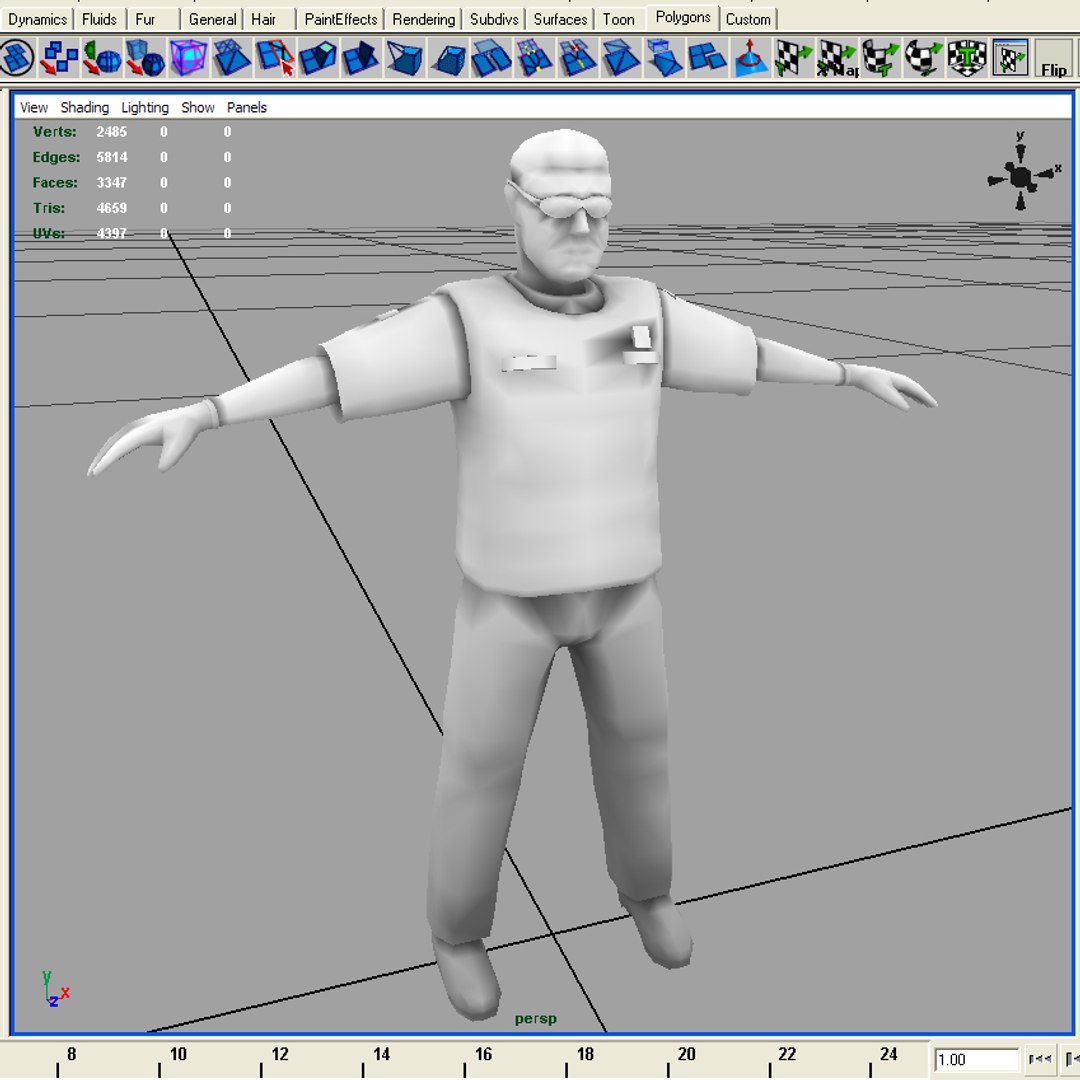Open the Lighting panel menu

145,107
